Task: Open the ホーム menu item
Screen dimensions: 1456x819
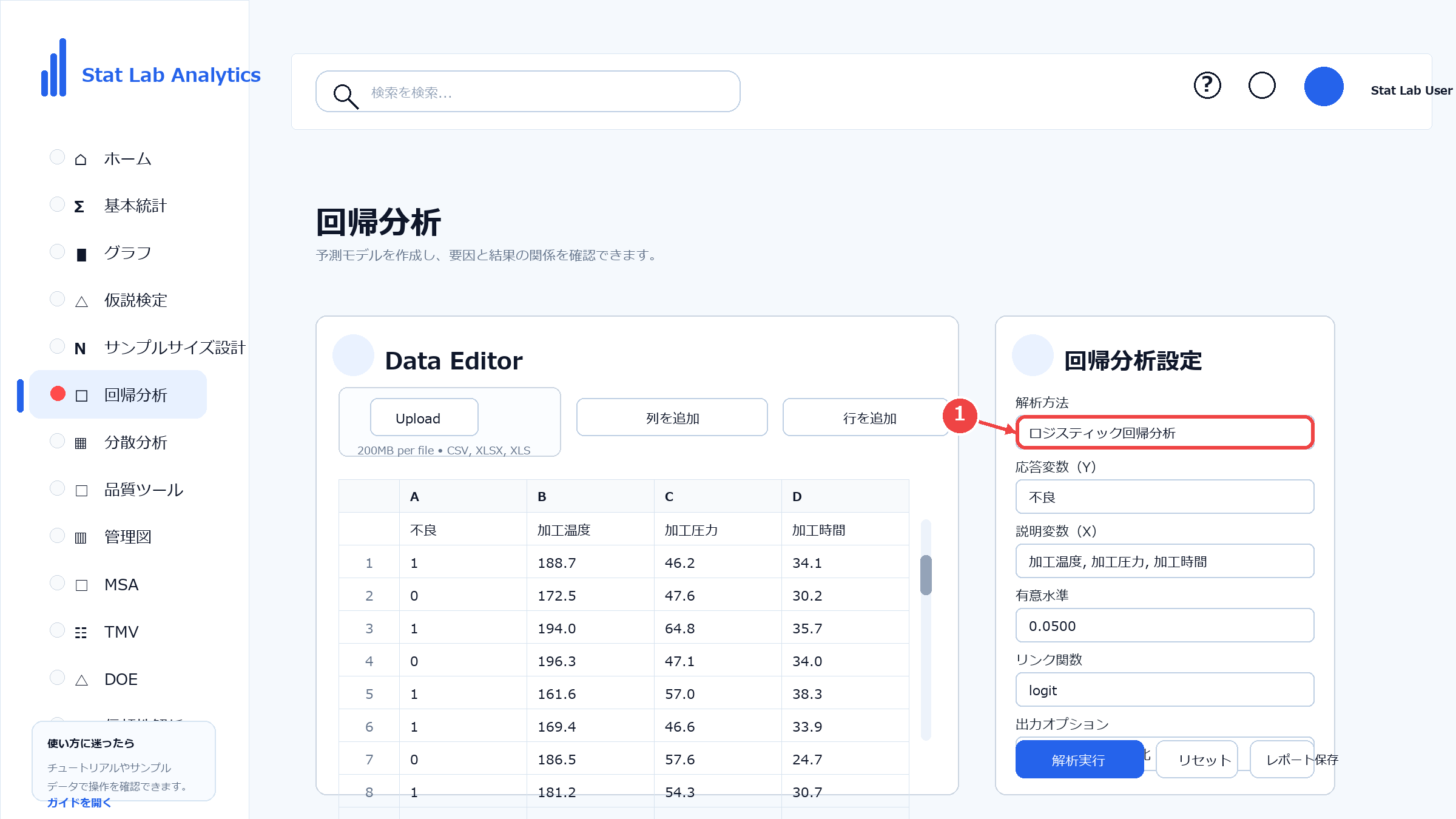Action: (128, 159)
